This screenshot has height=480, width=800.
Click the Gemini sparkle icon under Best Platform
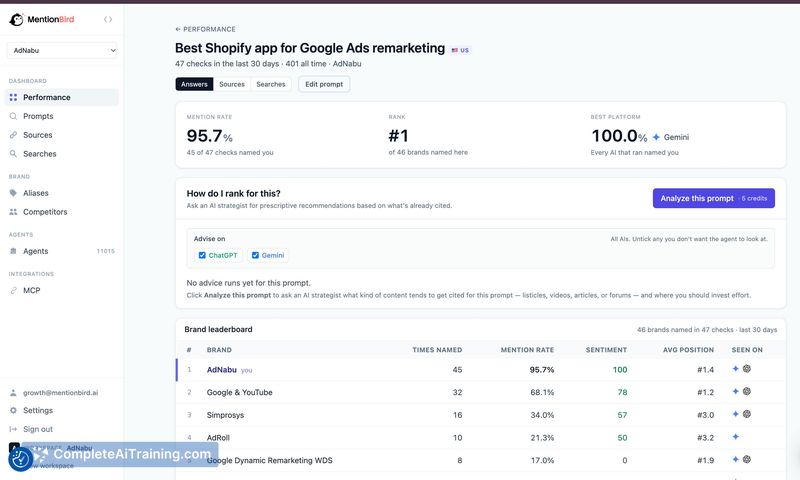[657, 137]
